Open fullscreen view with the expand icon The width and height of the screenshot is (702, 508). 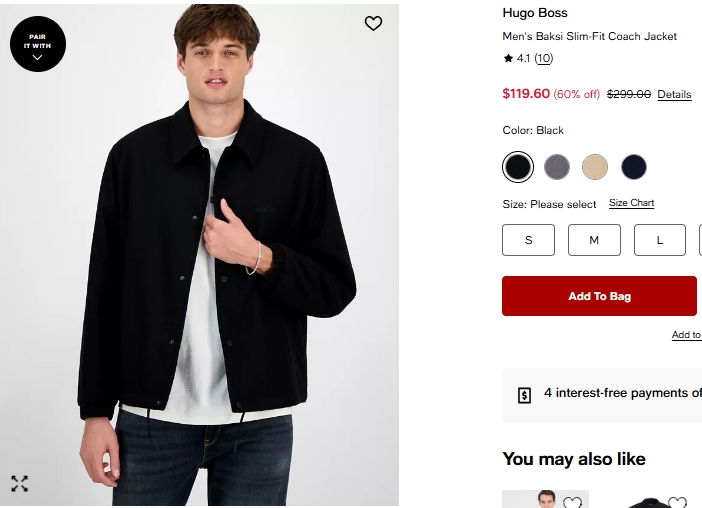tap(19, 484)
